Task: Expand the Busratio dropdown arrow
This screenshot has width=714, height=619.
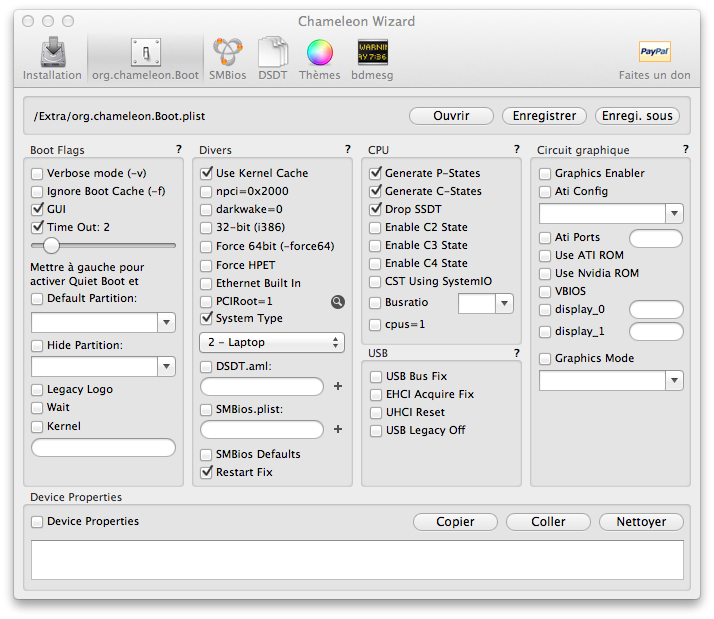Action: pyautogui.click(x=505, y=304)
